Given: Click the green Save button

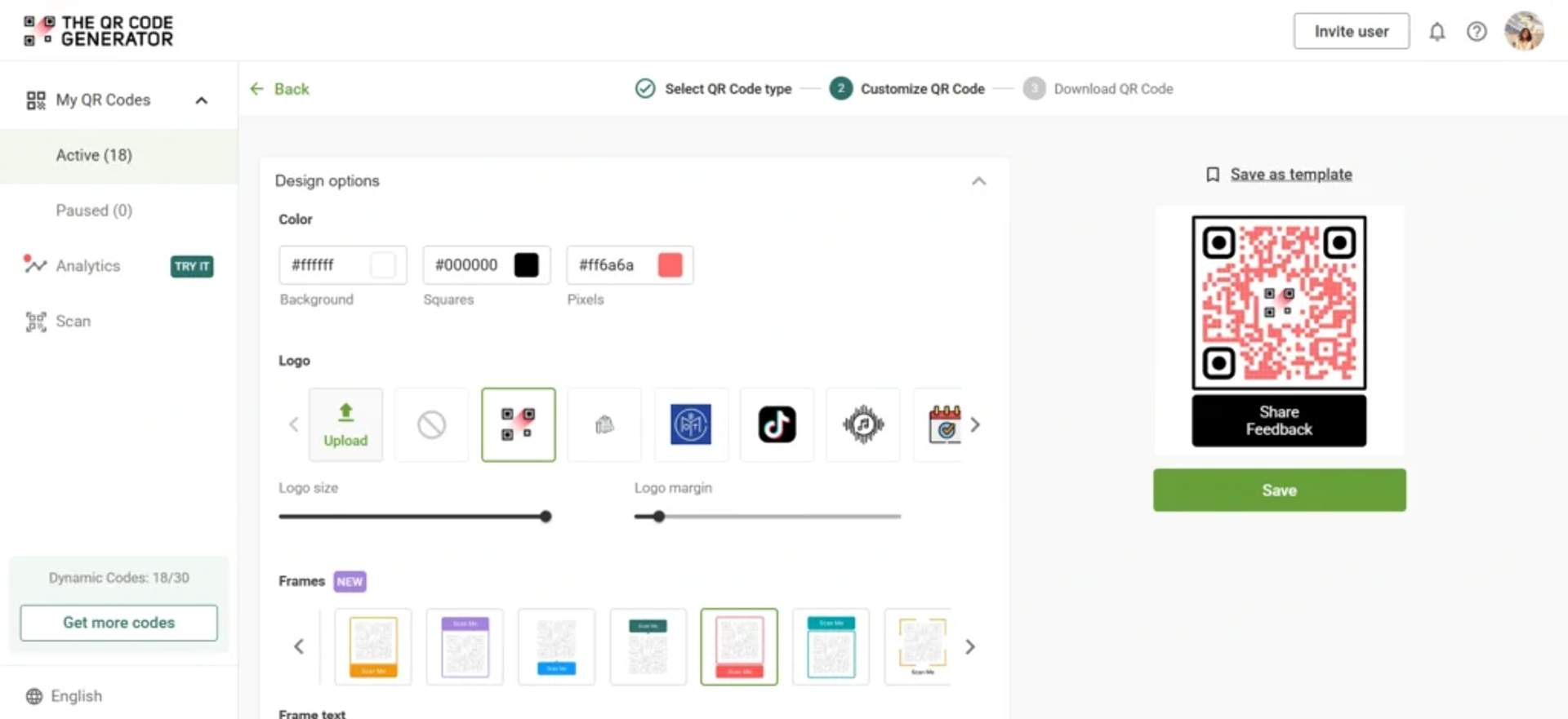Looking at the screenshot, I should tap(1280, 490).
